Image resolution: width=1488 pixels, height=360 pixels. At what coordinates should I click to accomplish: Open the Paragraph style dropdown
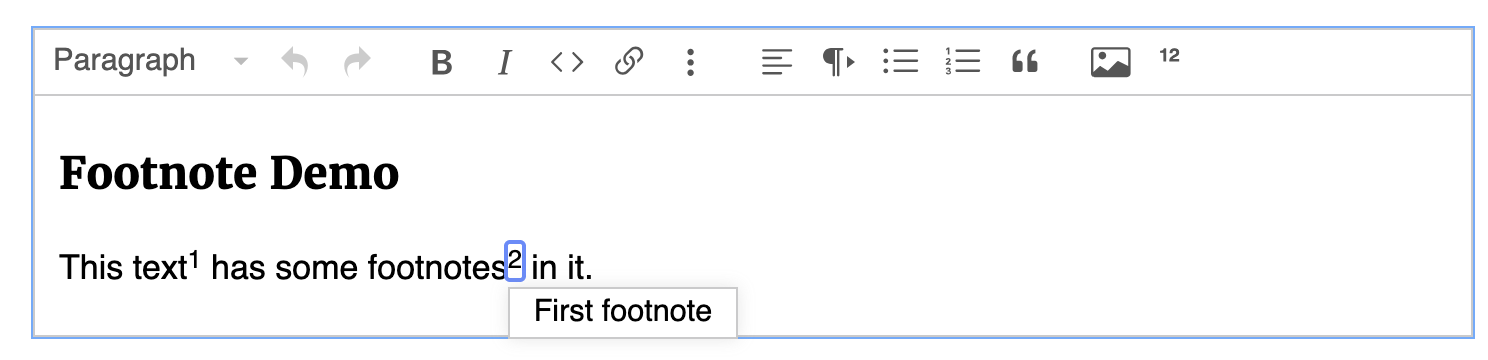(x=150, y=62)
